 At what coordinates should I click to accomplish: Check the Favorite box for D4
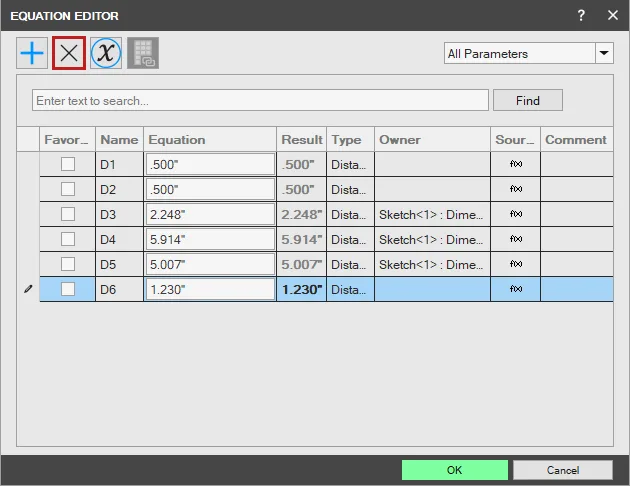click(x=68, y=239)
